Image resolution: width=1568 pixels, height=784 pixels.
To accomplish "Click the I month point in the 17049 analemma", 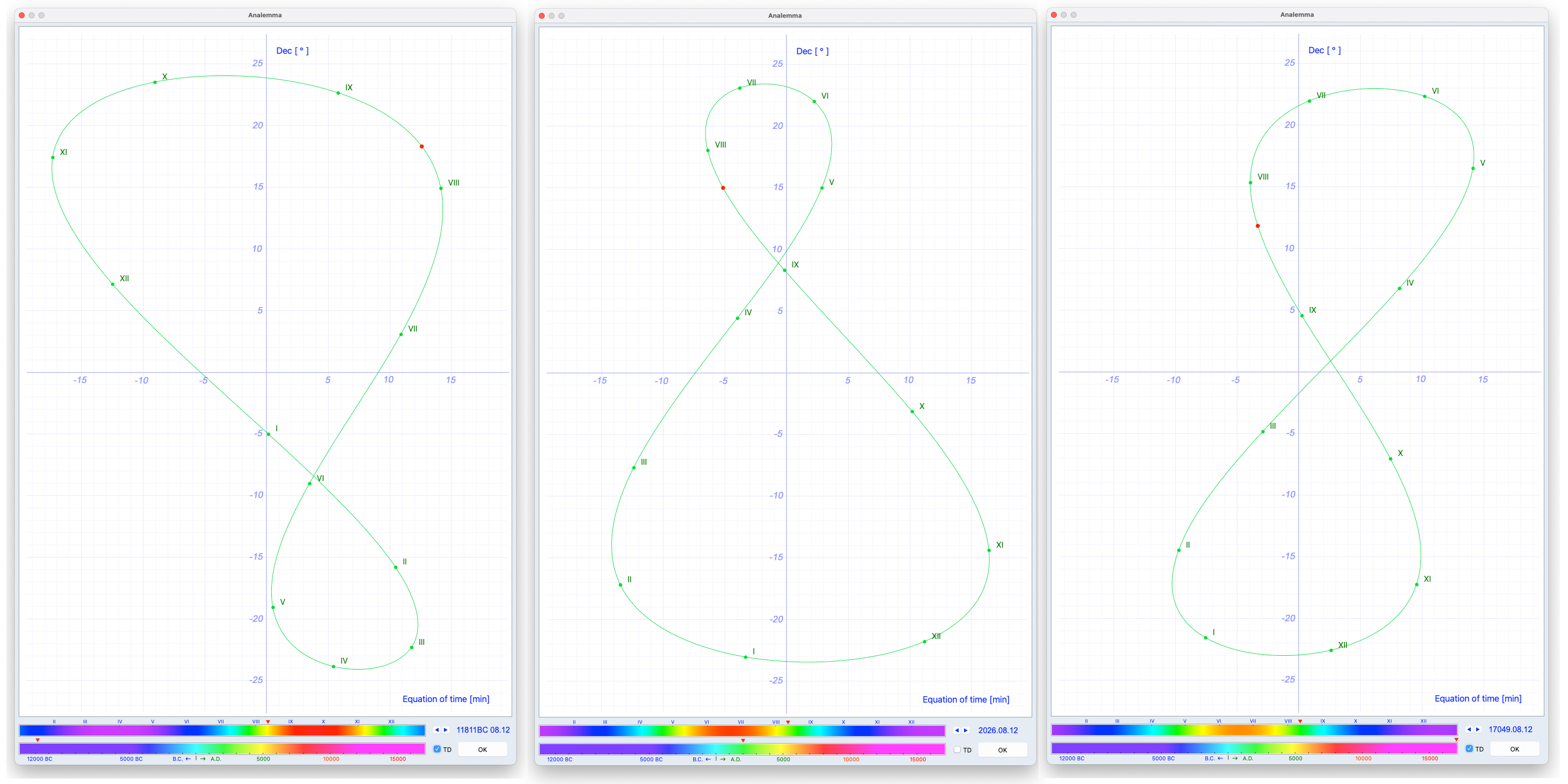I will [1206, 638].
